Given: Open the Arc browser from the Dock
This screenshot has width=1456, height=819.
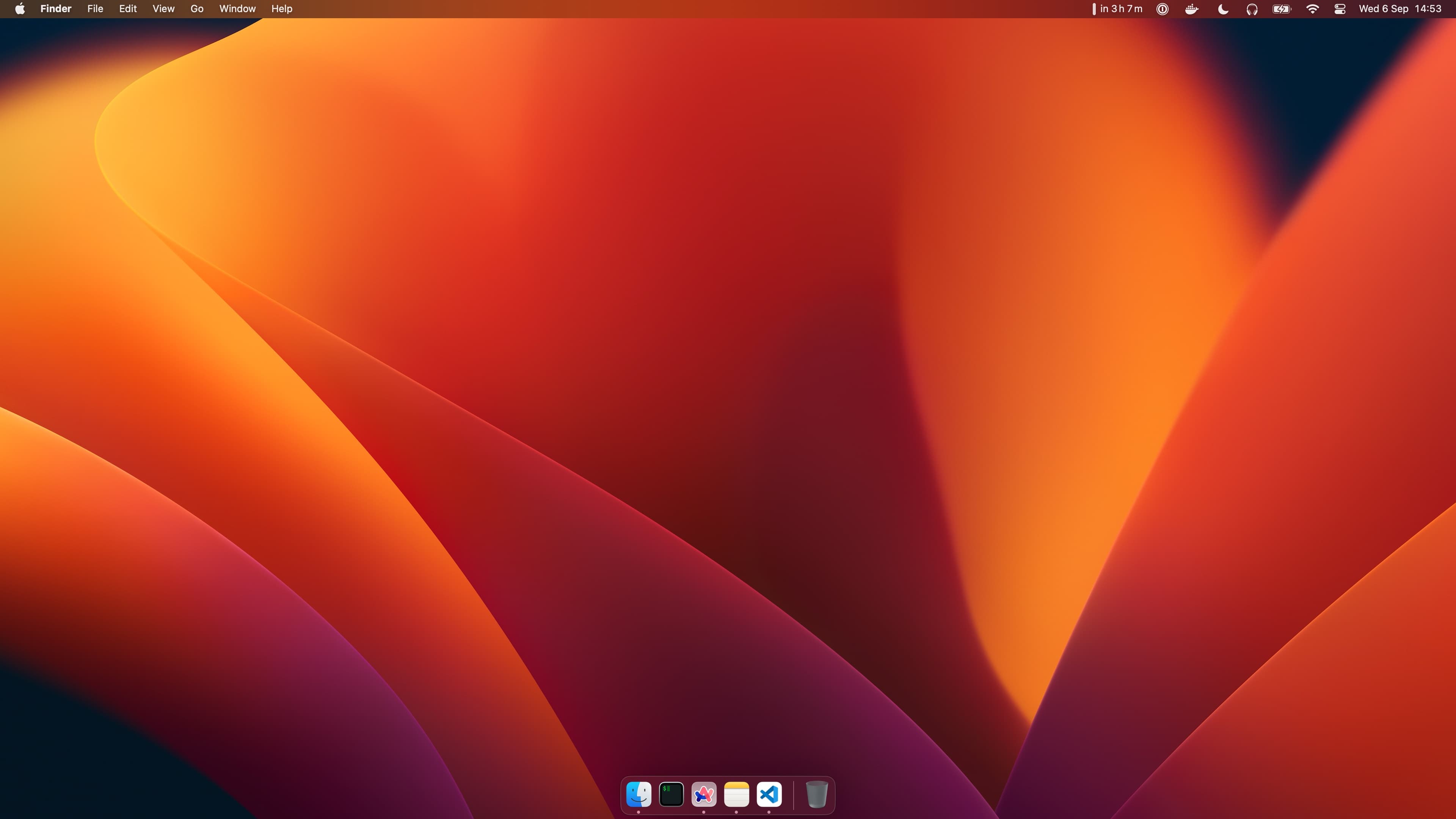Looking at the screenshot, I should point(703,795).
